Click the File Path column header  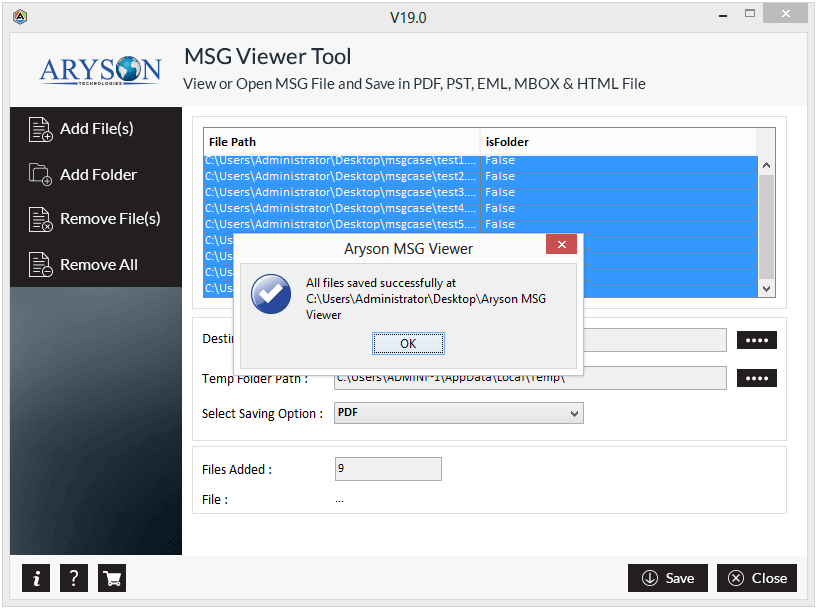point(342,142)
